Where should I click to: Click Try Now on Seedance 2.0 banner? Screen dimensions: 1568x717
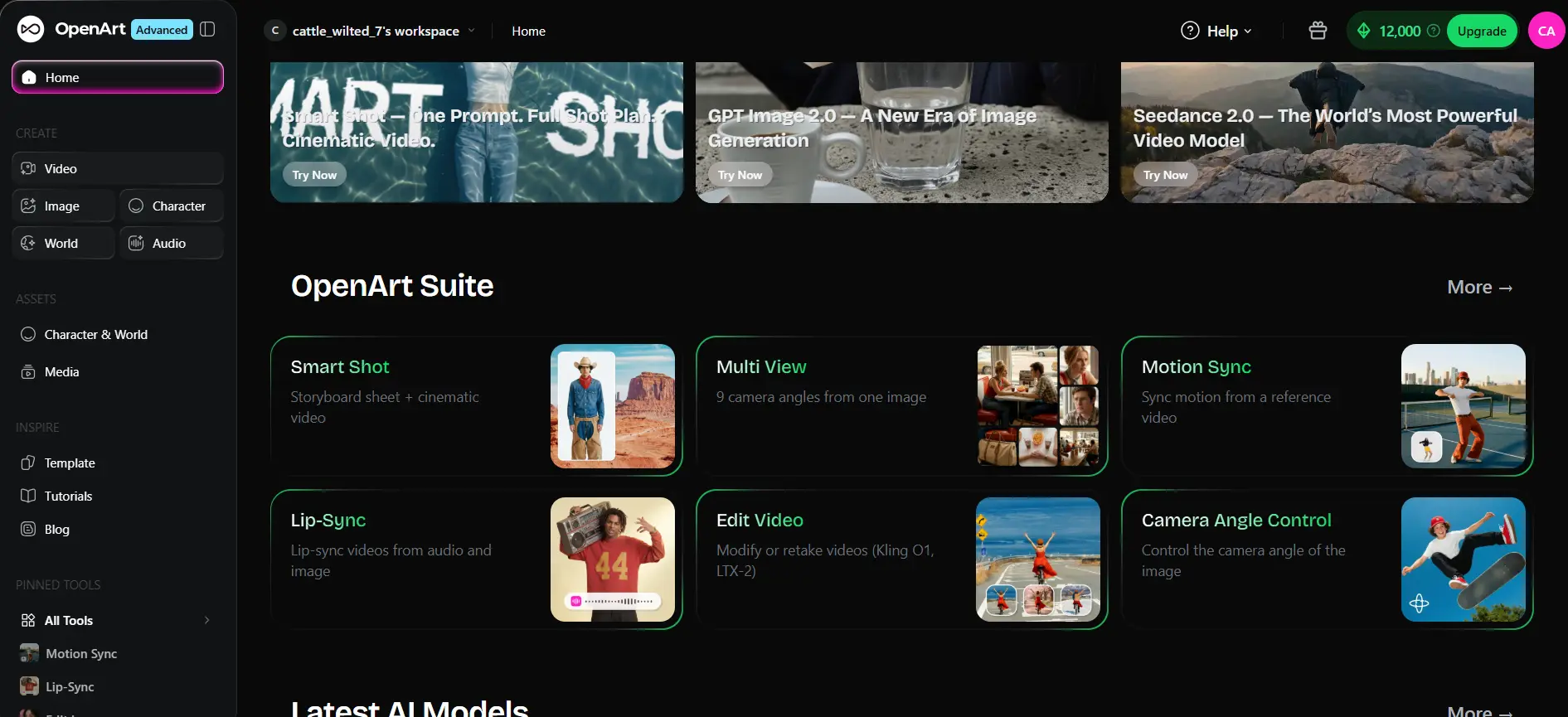(1165, 175)
